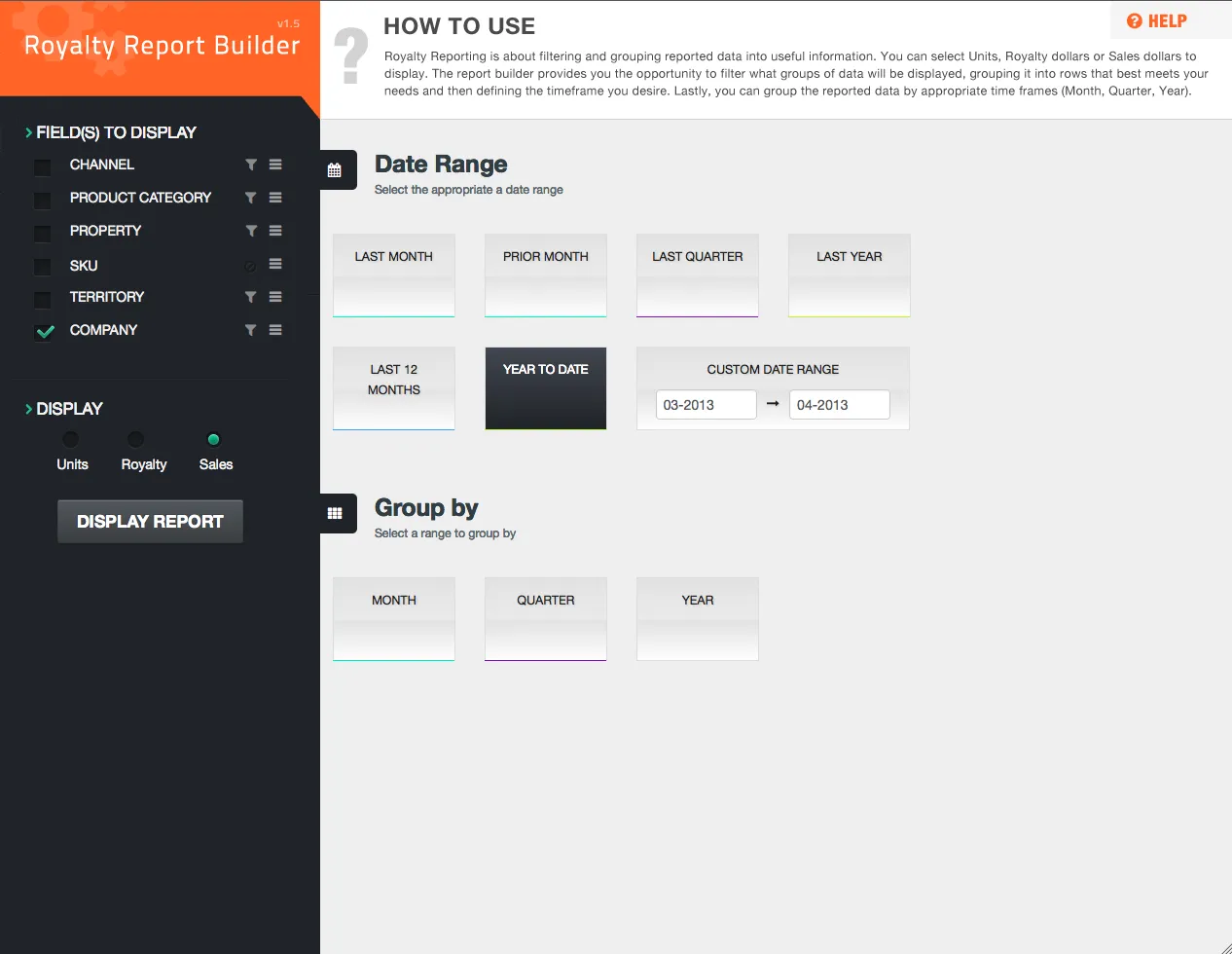Screen dimensions: 1232x954
Task: Choose the Prior Month date range
Action: [x=546, y=275]
